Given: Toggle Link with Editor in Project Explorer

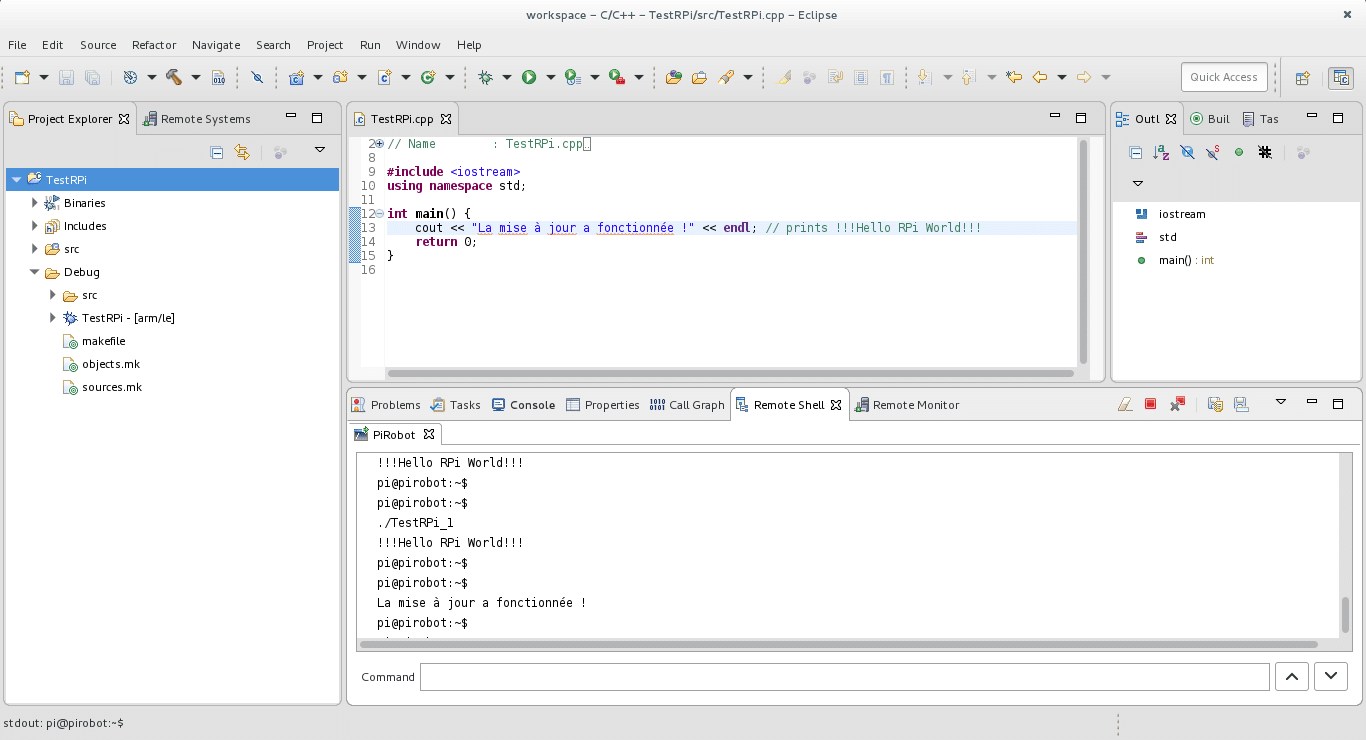Looking at the screenshot, I should pos(241,152).
